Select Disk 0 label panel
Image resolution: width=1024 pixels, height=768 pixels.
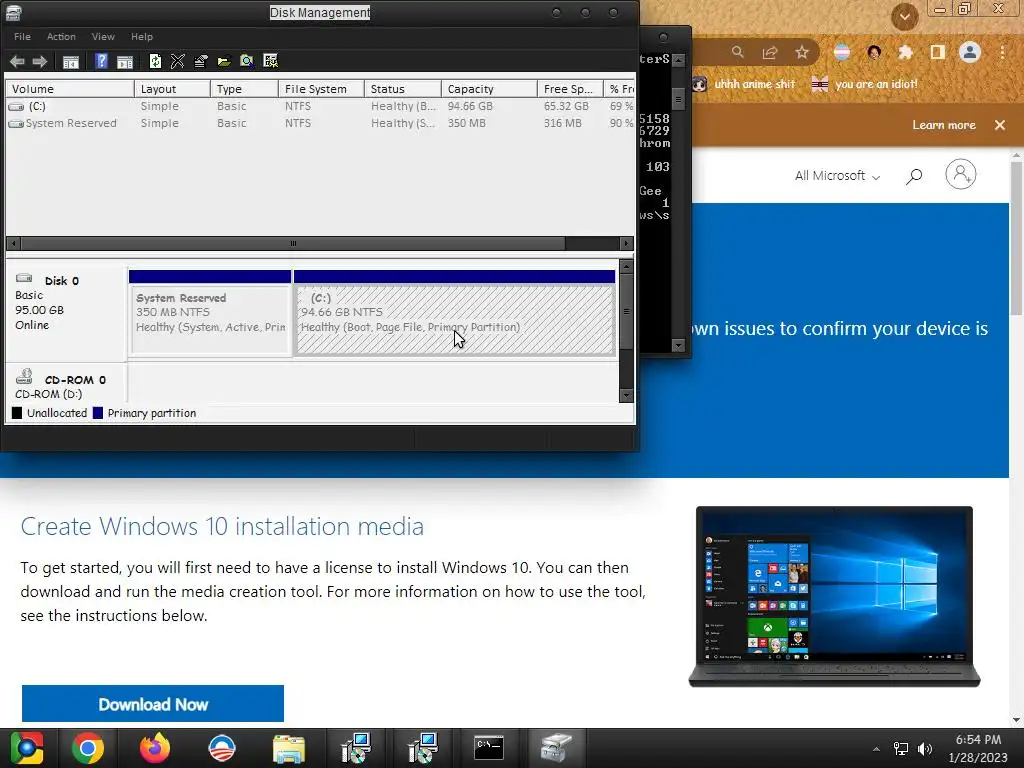66,312
